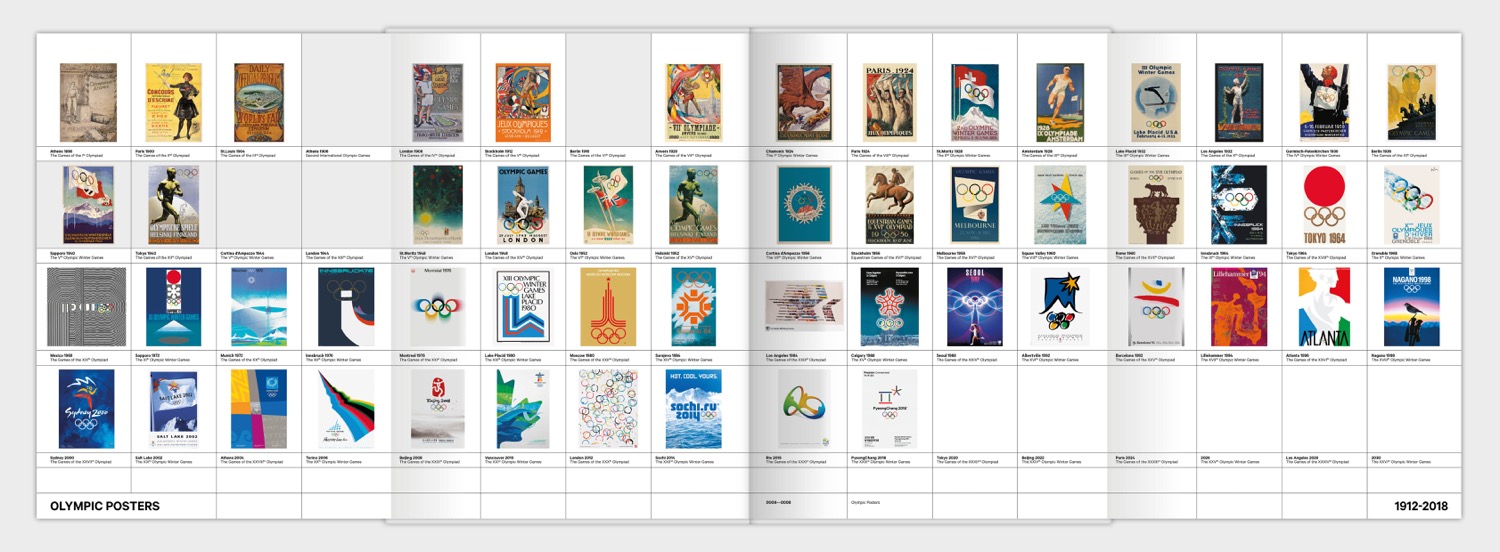Select the London 1908 poster image
The width and height of the screenshot is (1500, 552).
[438, 103]
